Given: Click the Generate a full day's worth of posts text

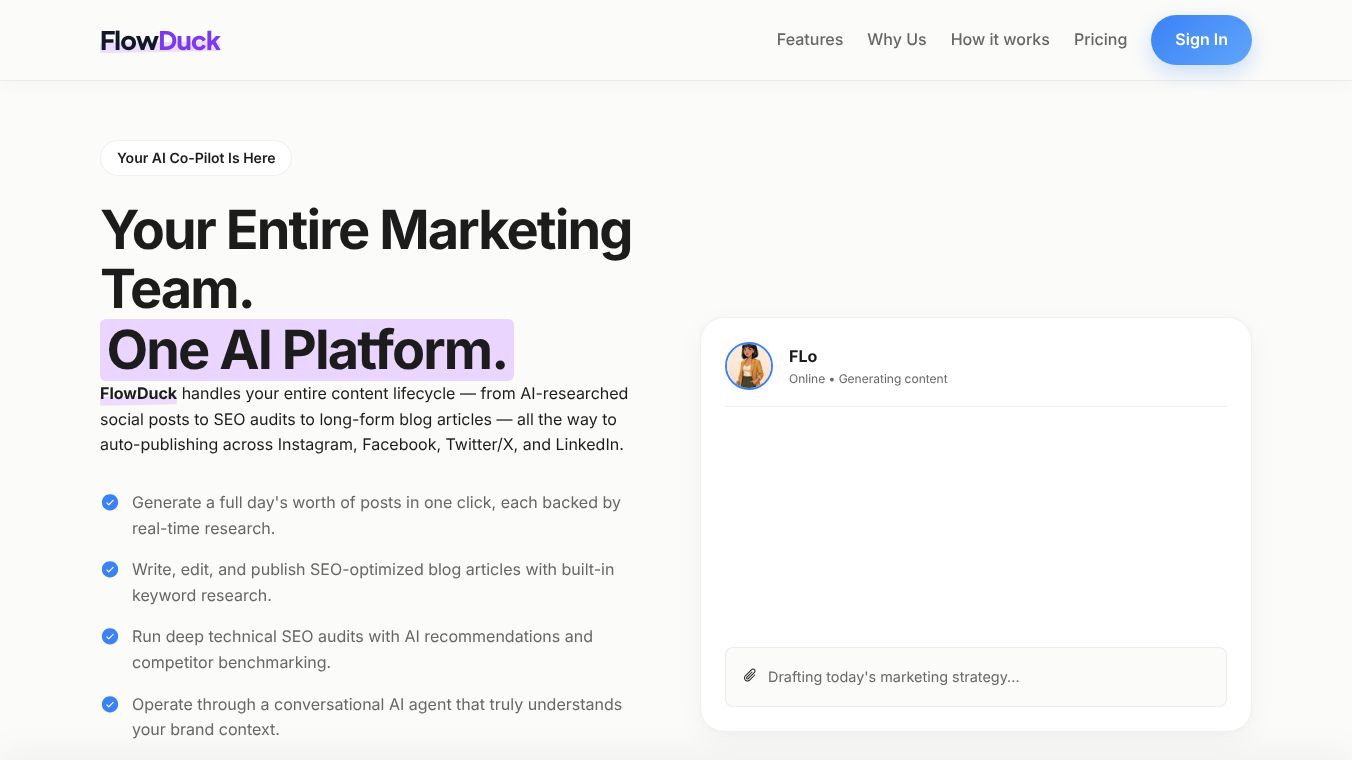Looking at the screenshot, I should [x=376, y=515].
